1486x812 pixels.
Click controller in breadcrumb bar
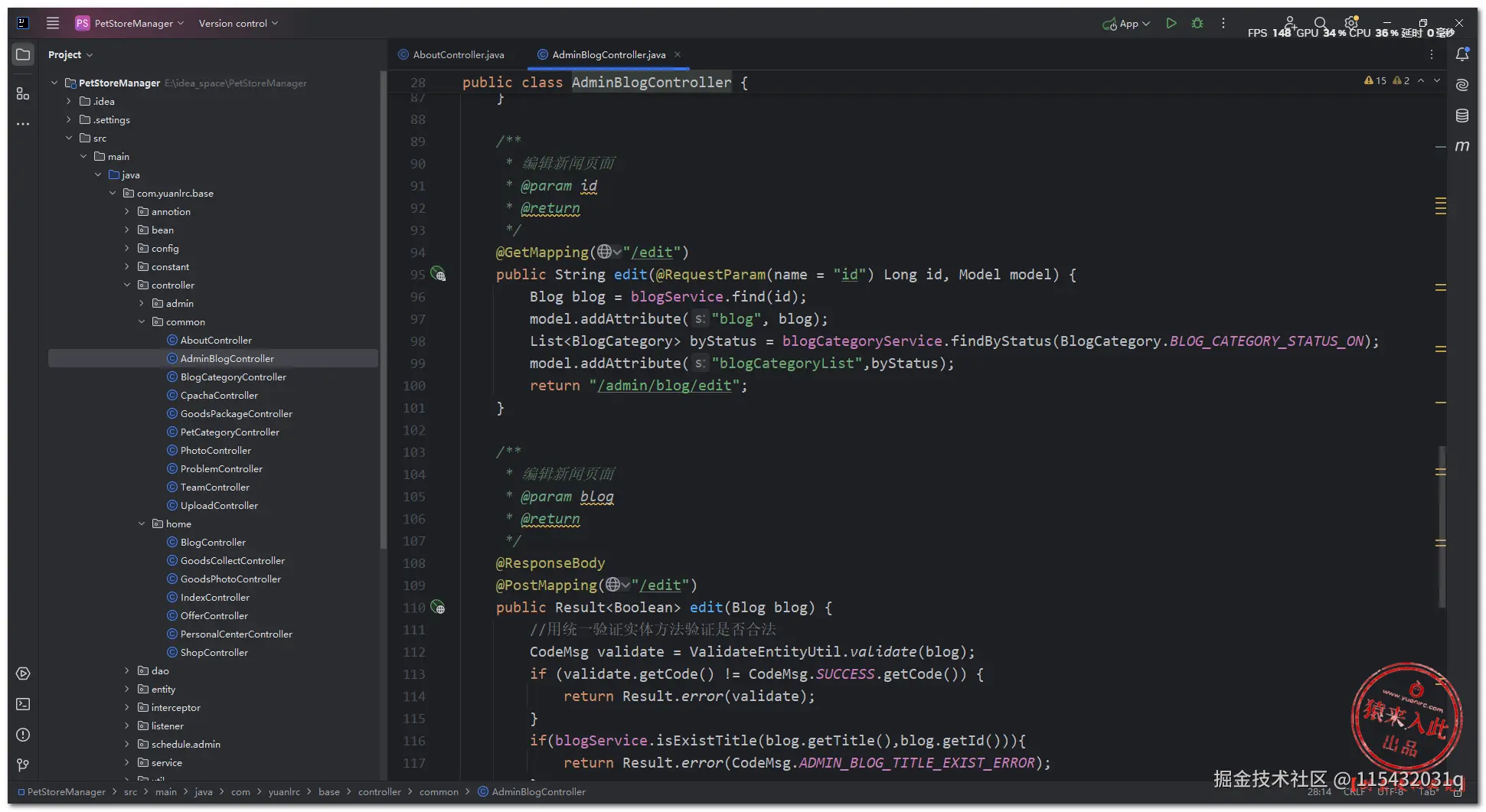tap(379, 791)
